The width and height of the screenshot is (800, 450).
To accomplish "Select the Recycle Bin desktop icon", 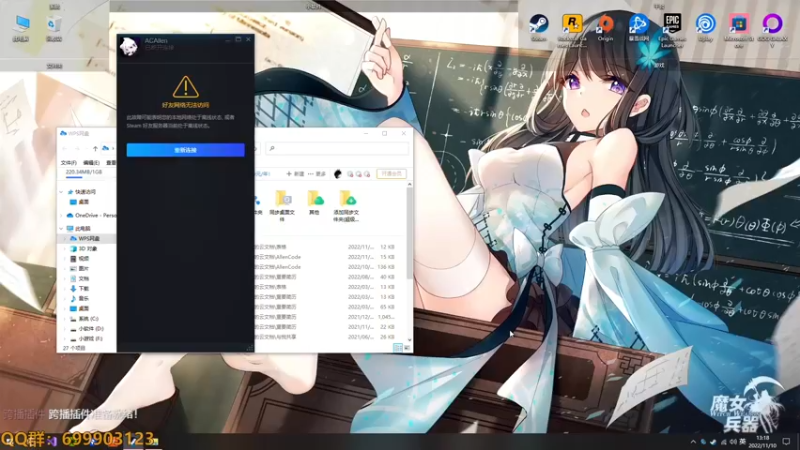I will pos(54,28).
